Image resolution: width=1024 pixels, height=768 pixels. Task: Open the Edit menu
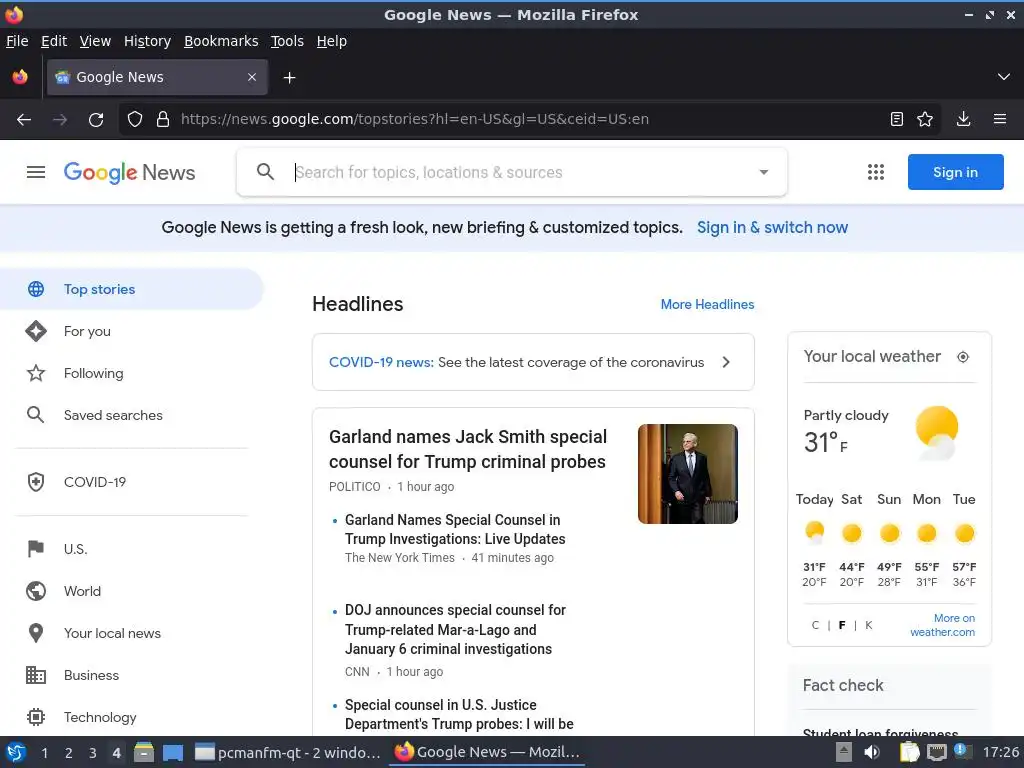54,41
